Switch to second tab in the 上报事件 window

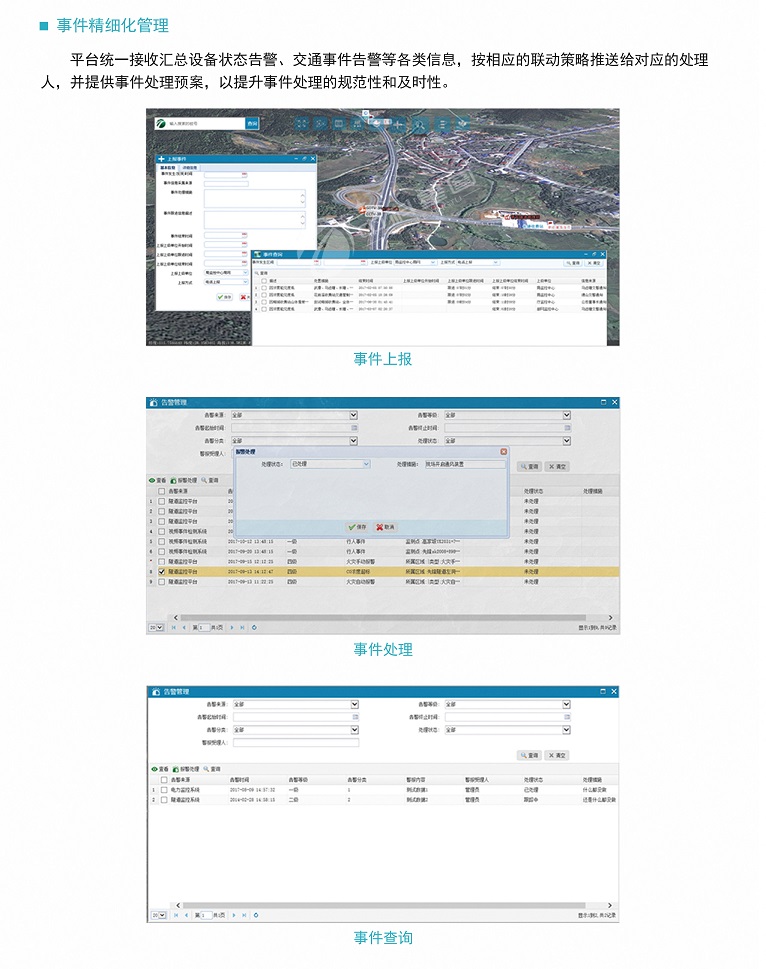pyautogui.click(x=191, y=167)
